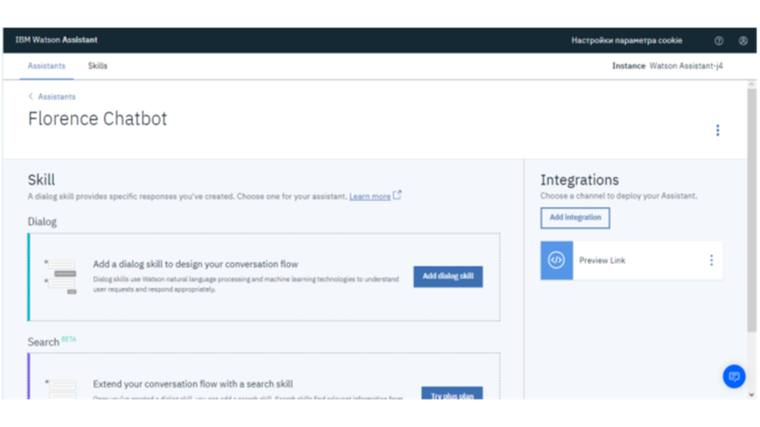Open Florence Chatbot three-dot options menu
The image size is (760, 427).
click(x=717, y=130)
